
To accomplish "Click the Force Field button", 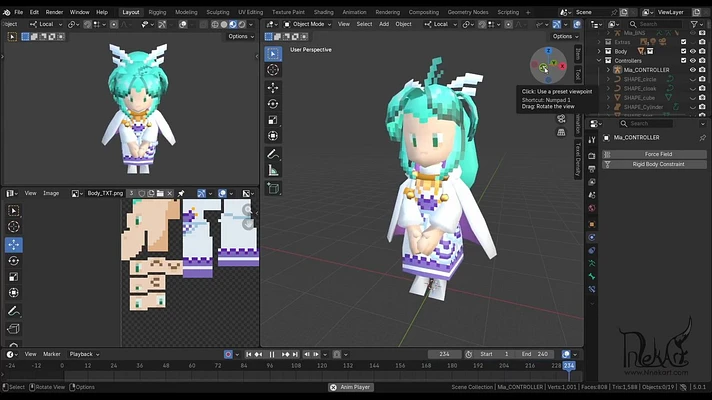I will click(654, 154).
